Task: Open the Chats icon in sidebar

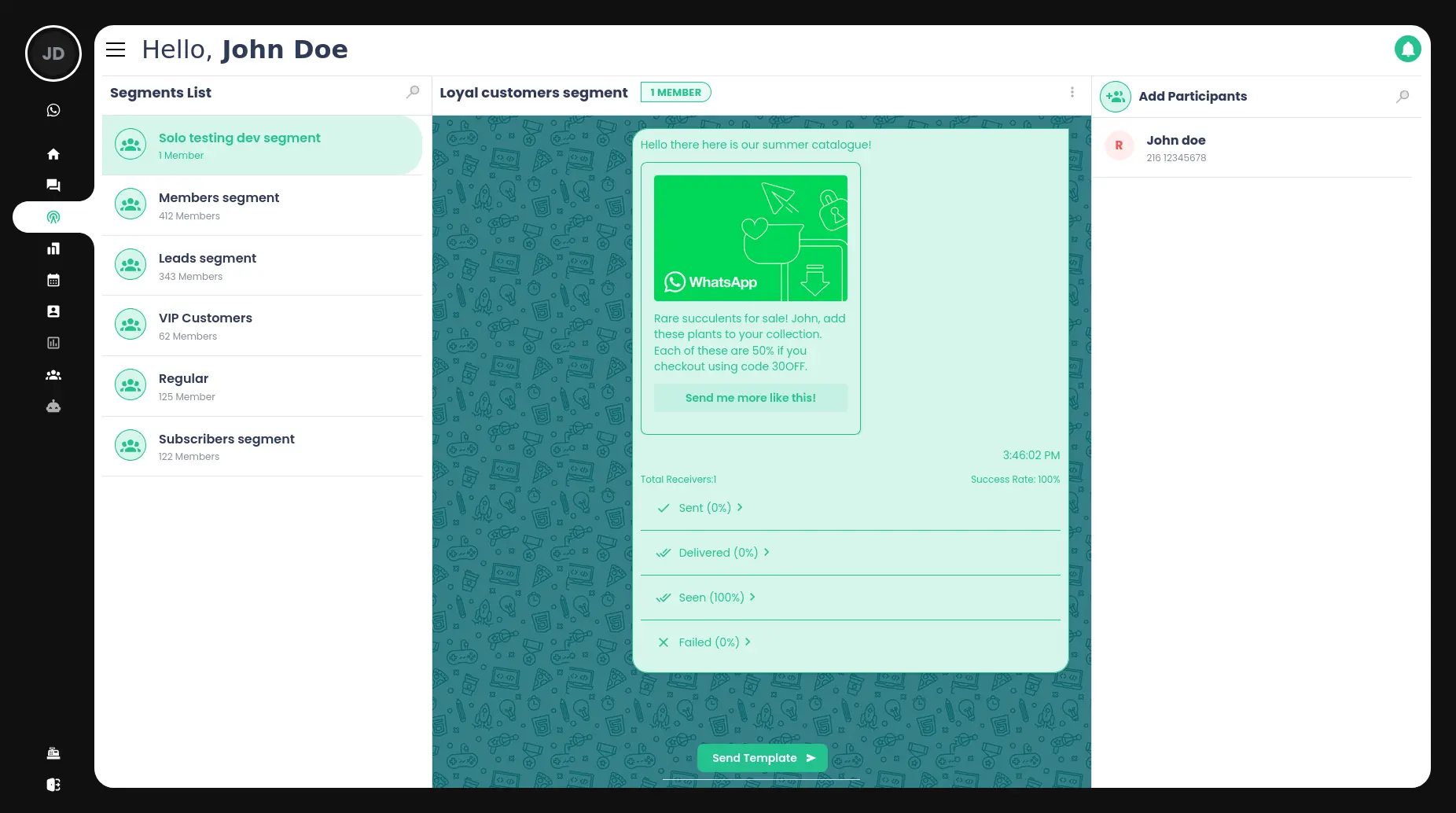Action: (x=53, y=185)
